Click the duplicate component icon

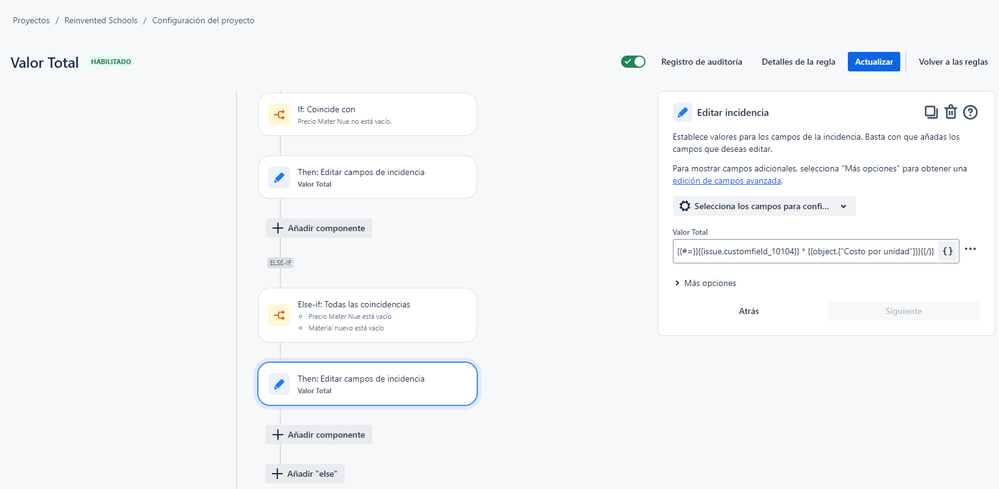pos(931,112)
